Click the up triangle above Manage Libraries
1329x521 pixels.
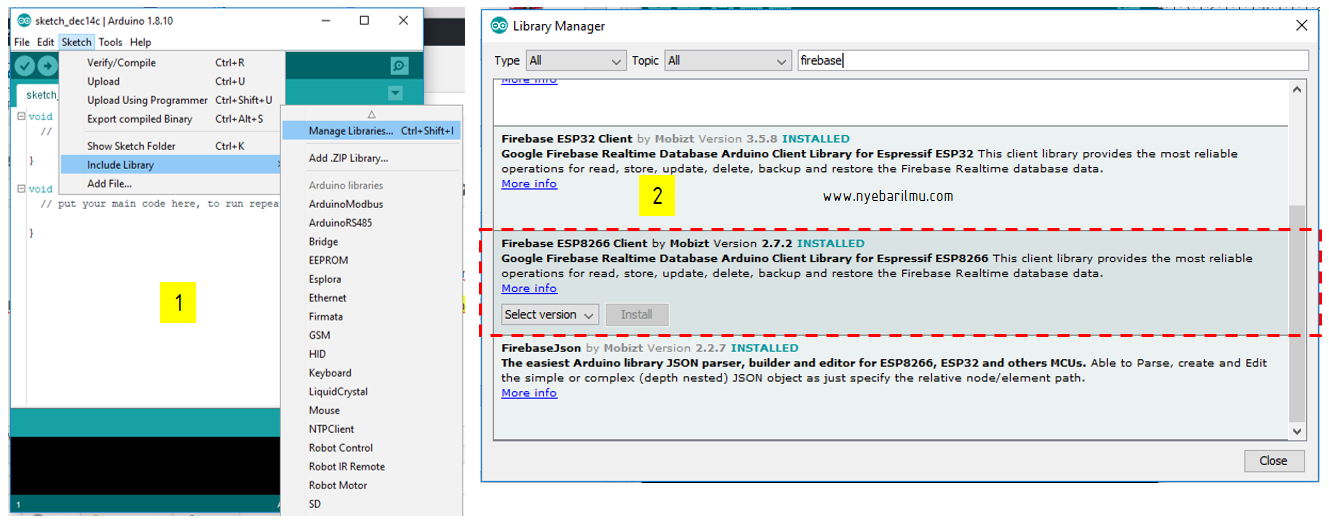(371, 114)
